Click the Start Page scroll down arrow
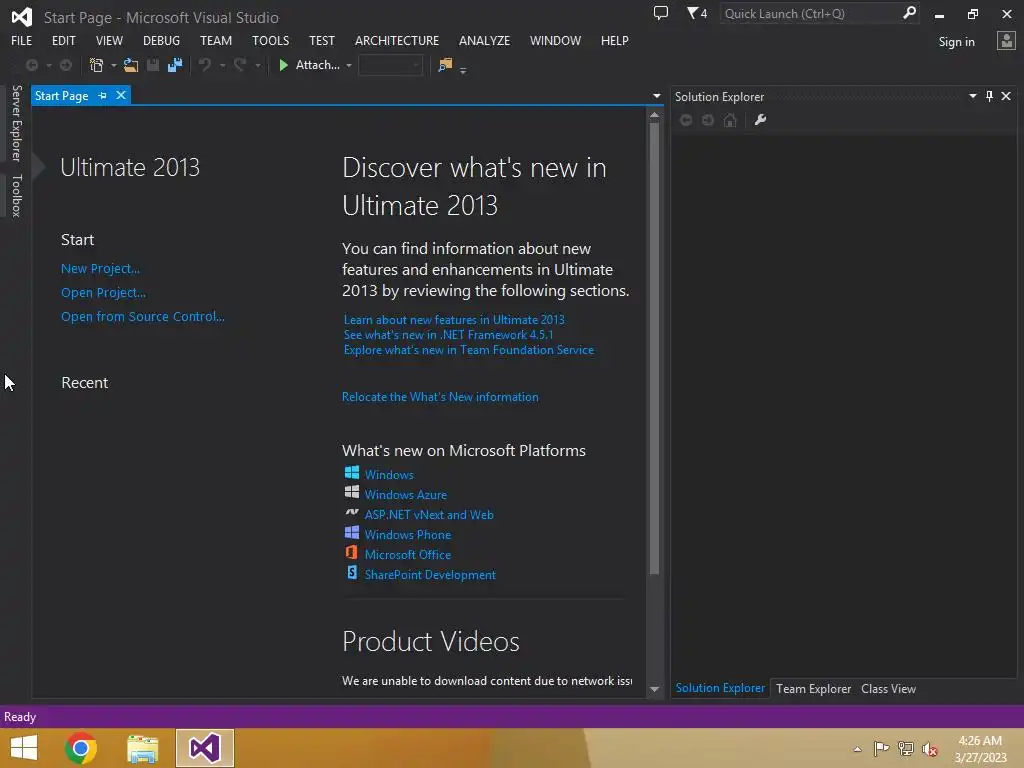Image resolution: width=1024 pixels, height=768 pixels. click(654, 689)
